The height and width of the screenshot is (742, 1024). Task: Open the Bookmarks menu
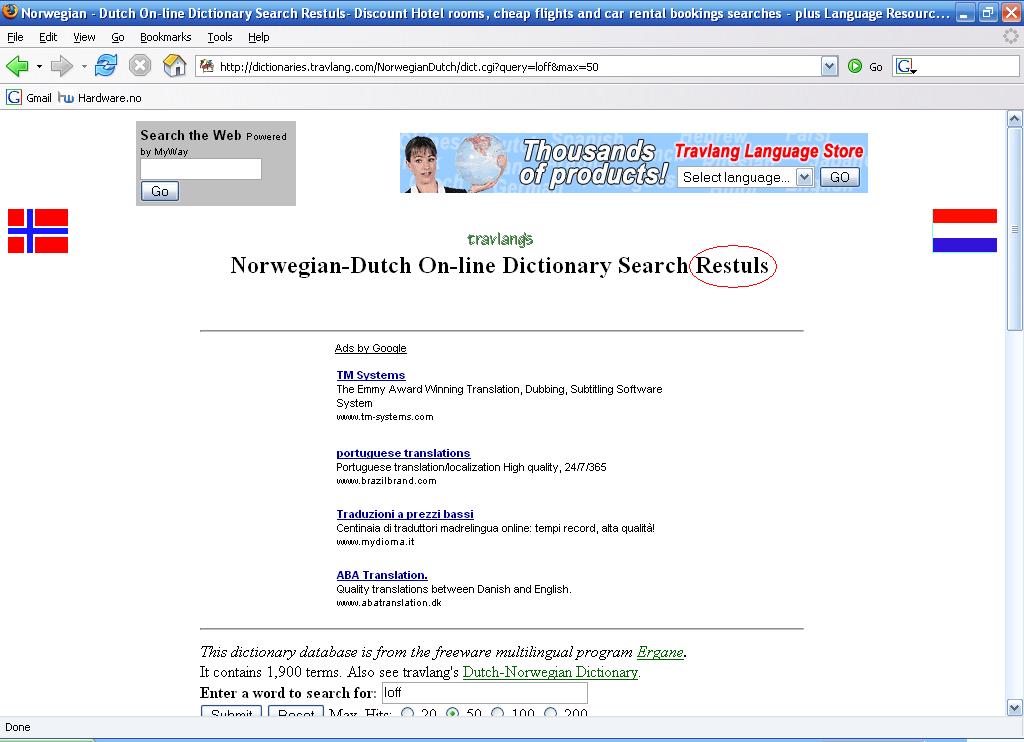point(166,37)
